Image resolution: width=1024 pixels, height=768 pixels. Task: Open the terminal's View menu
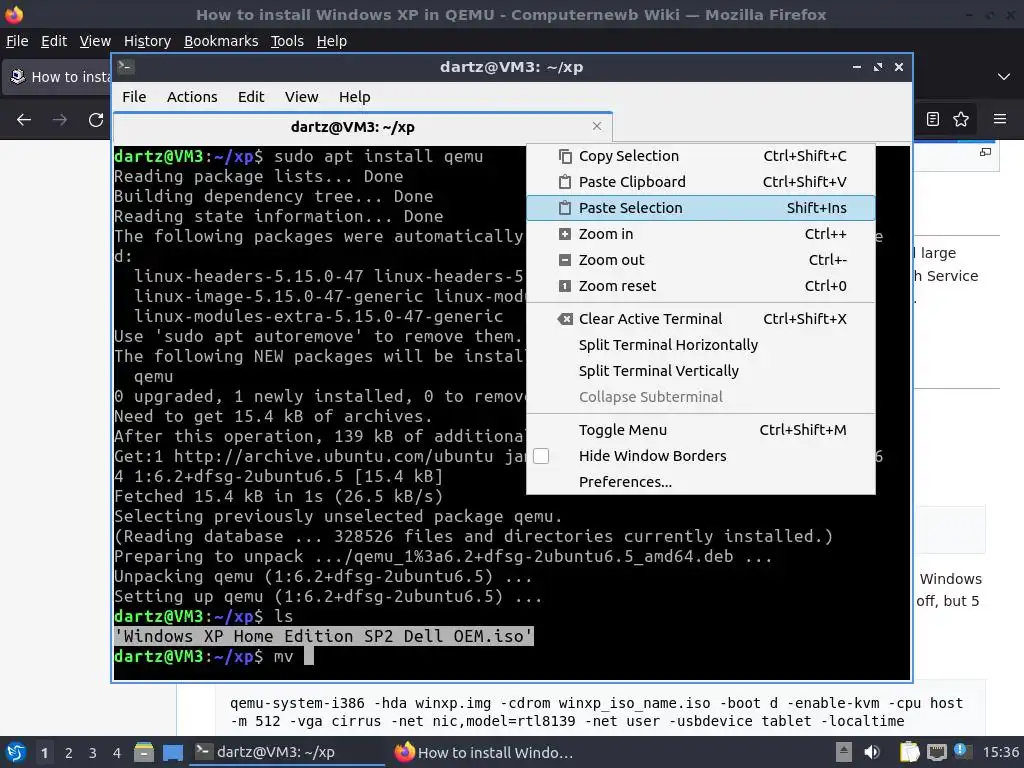301,97
